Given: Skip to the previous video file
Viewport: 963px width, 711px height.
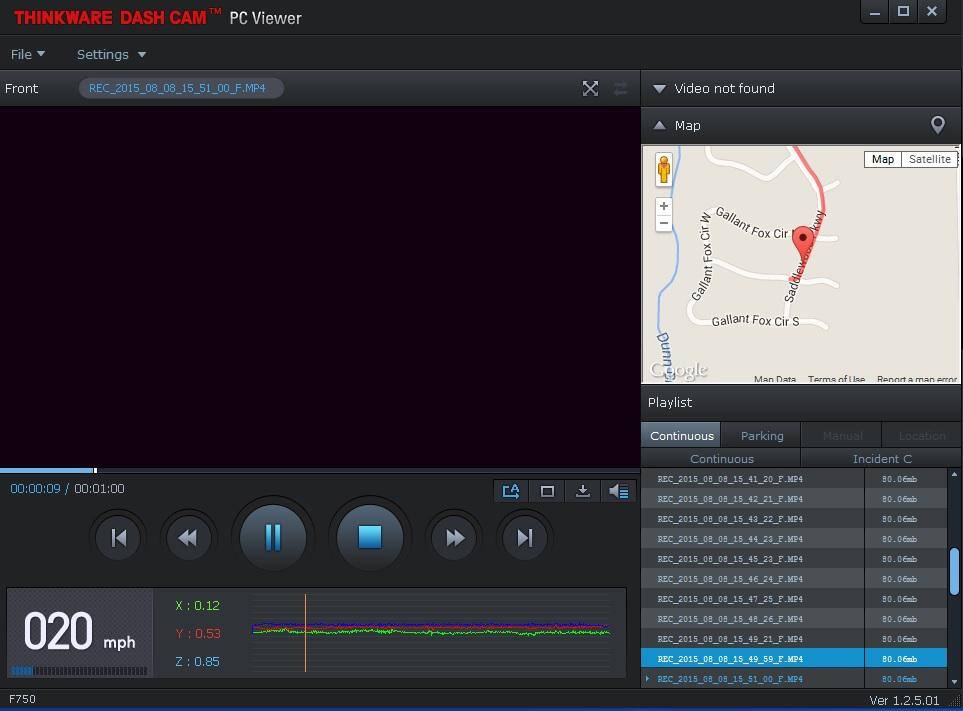Looking at the screenshot, I should point(118,538).
